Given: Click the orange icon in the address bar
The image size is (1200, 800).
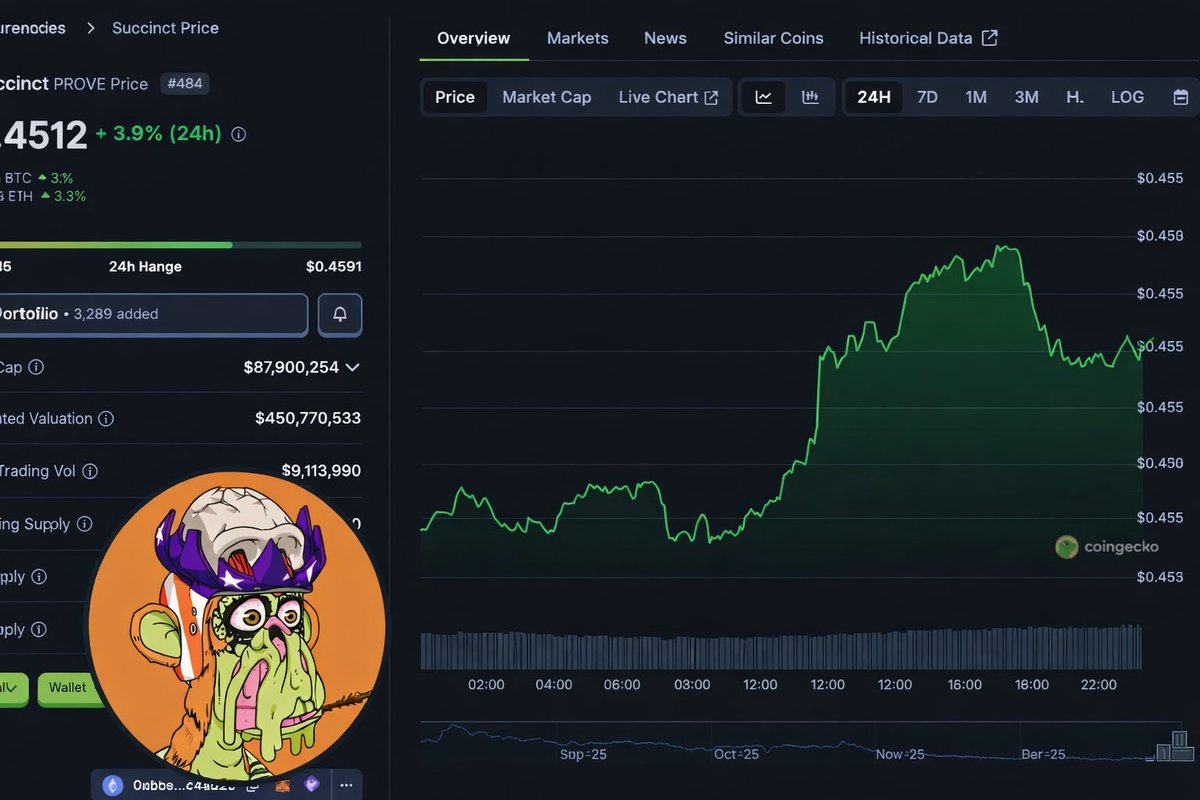Looking at the screenshot, I should (283, 786).
